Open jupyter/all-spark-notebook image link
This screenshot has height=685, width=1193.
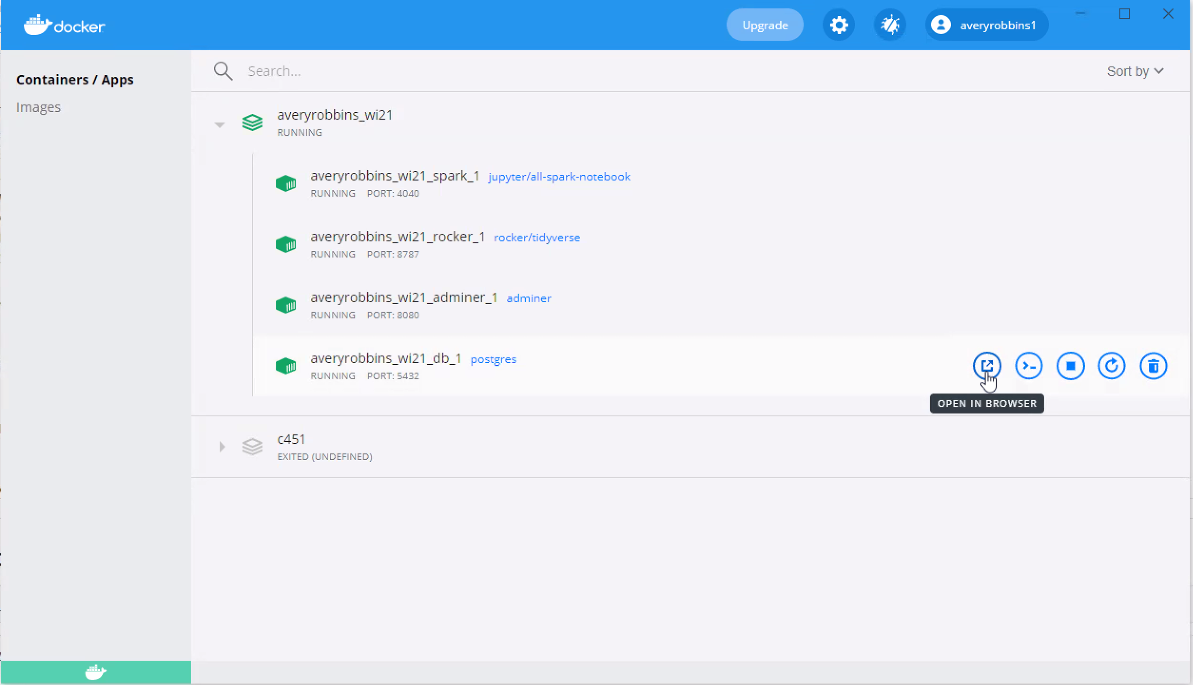point(559,177)
